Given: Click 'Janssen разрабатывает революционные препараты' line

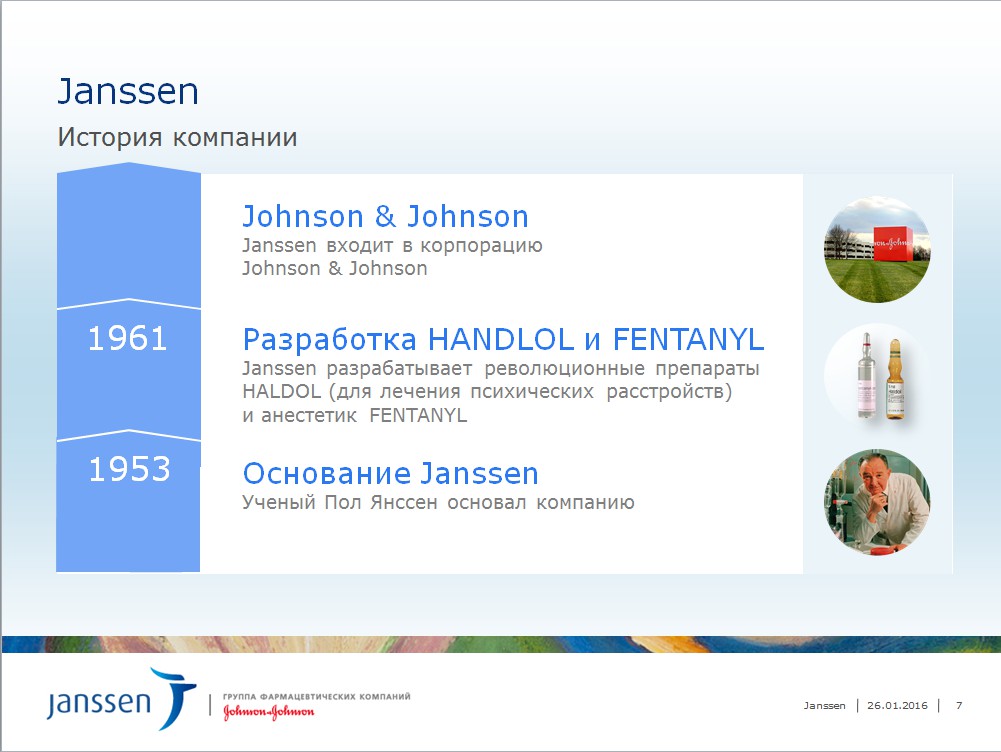Looking at the screenshot, I should [500, 369].
